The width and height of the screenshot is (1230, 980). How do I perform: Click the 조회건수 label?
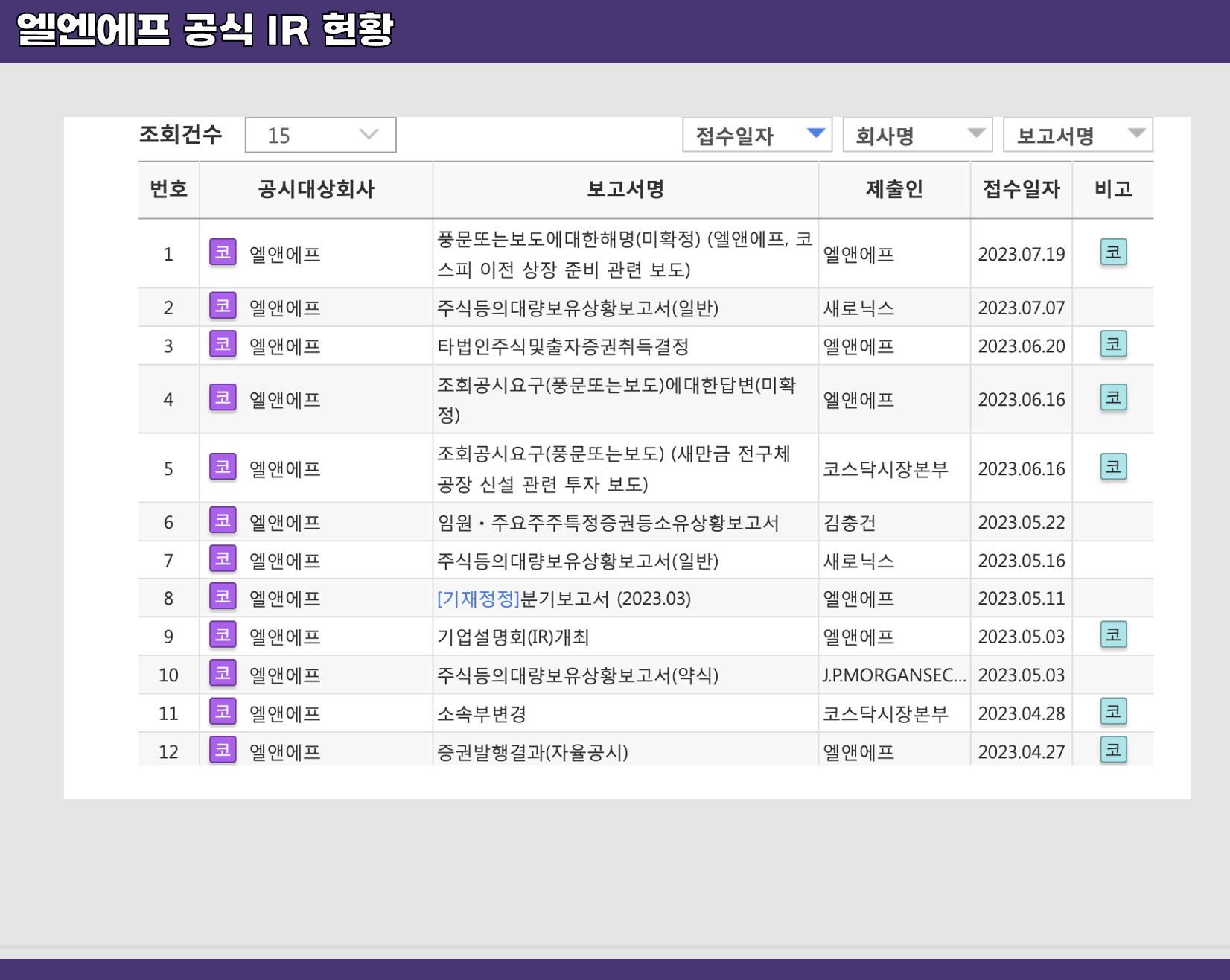[x=181, y=135]
